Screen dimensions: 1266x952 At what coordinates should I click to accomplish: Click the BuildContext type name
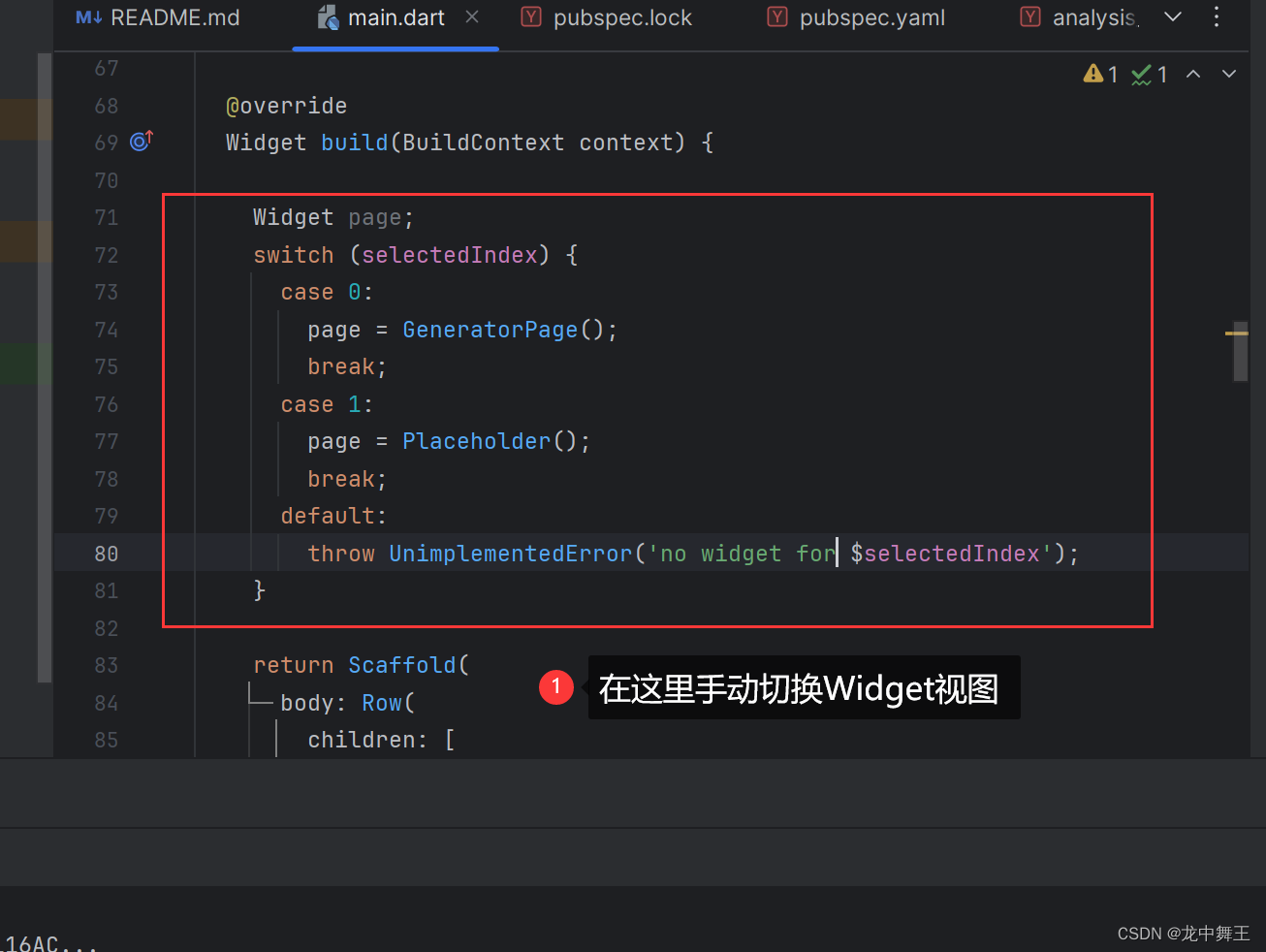483,143
